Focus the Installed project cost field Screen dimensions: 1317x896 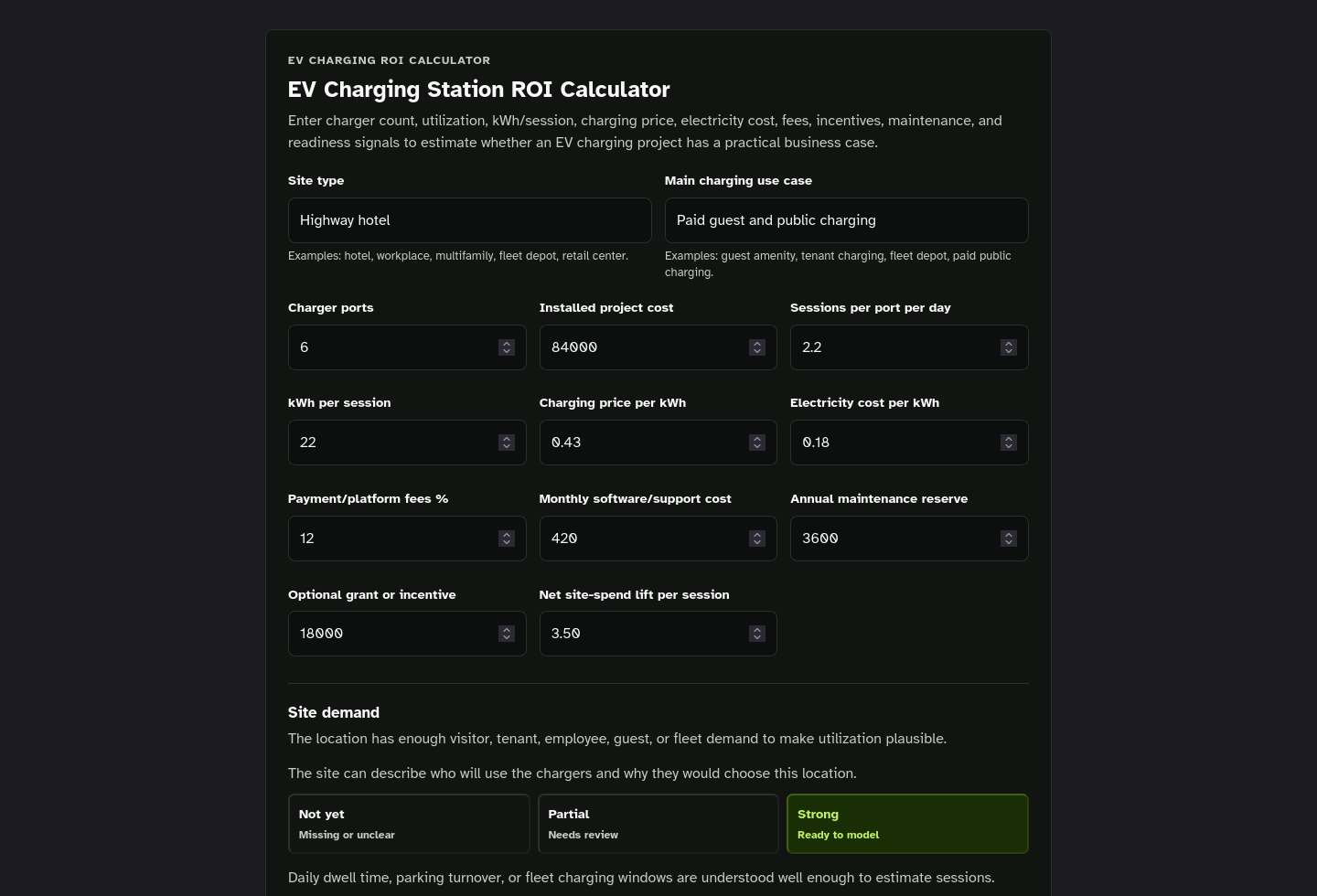[x=658, y=347]
